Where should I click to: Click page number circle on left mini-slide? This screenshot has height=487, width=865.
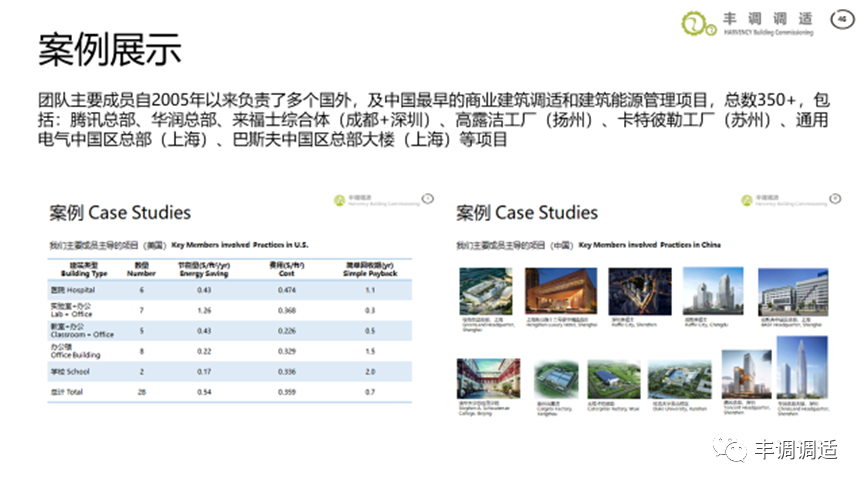428,199
